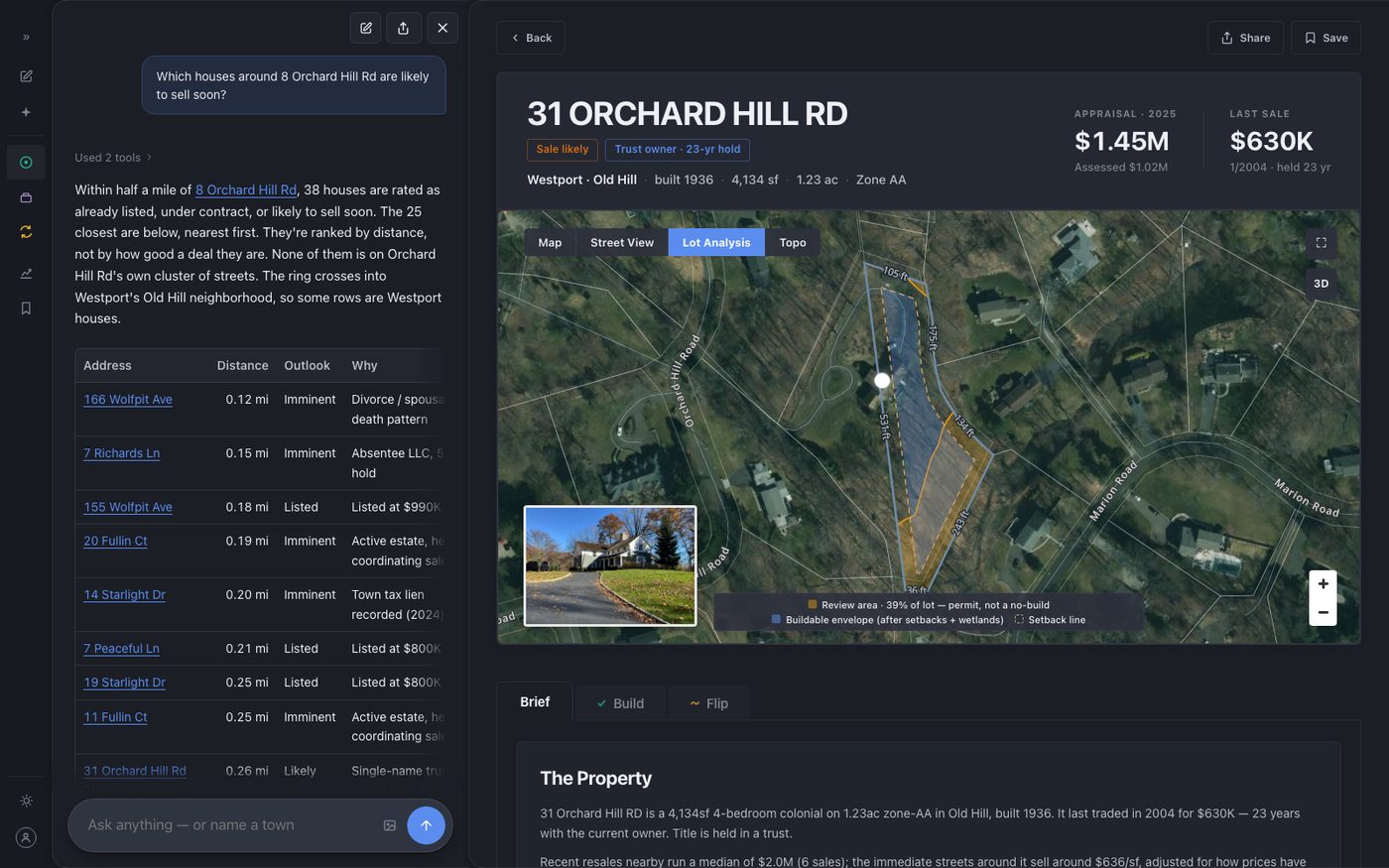1389x868 pixels.
Task: Click the new note pencil icon in sidebar
Action: (x=26, y=76)
